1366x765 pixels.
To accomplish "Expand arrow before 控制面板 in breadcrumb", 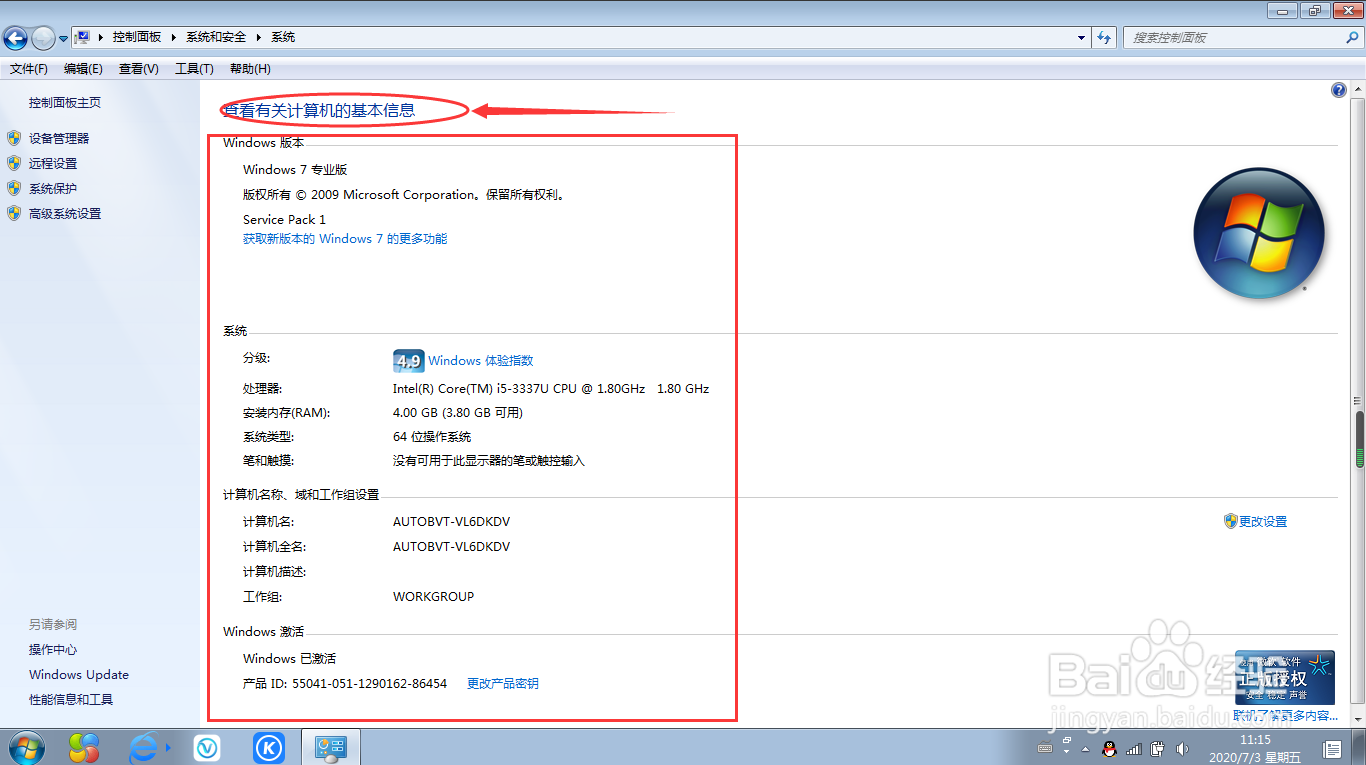I will click(x=102, y=37).
